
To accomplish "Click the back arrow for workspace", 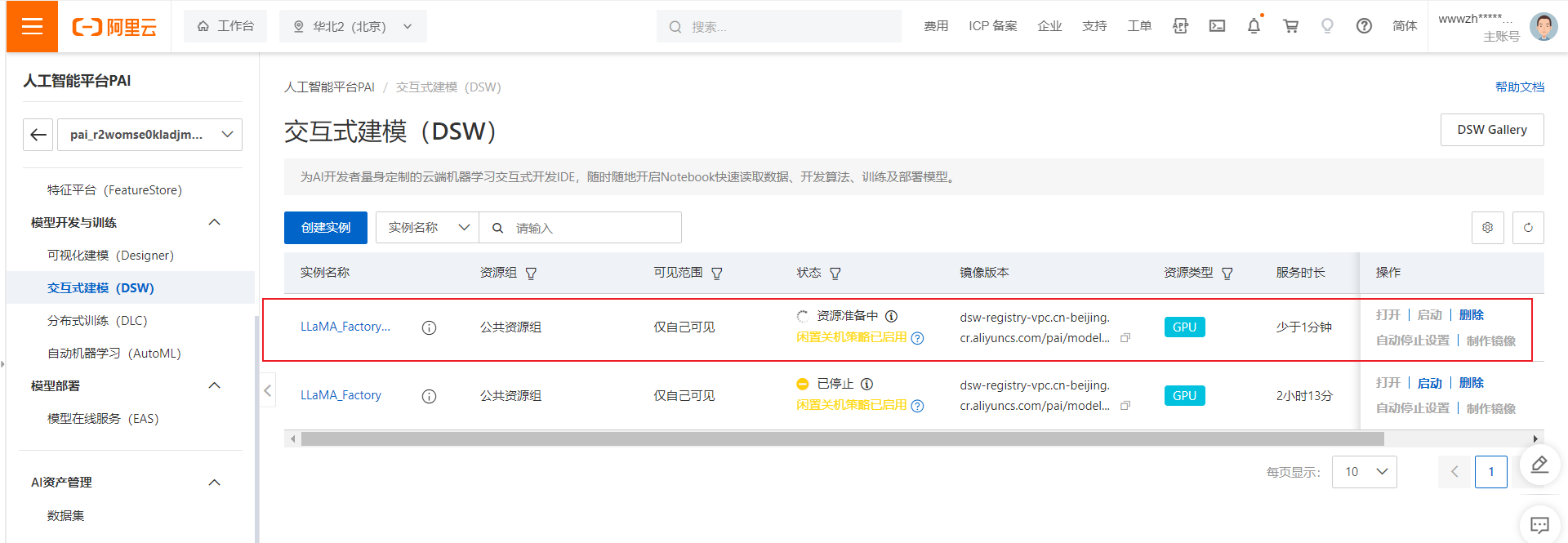I will 38,135.
